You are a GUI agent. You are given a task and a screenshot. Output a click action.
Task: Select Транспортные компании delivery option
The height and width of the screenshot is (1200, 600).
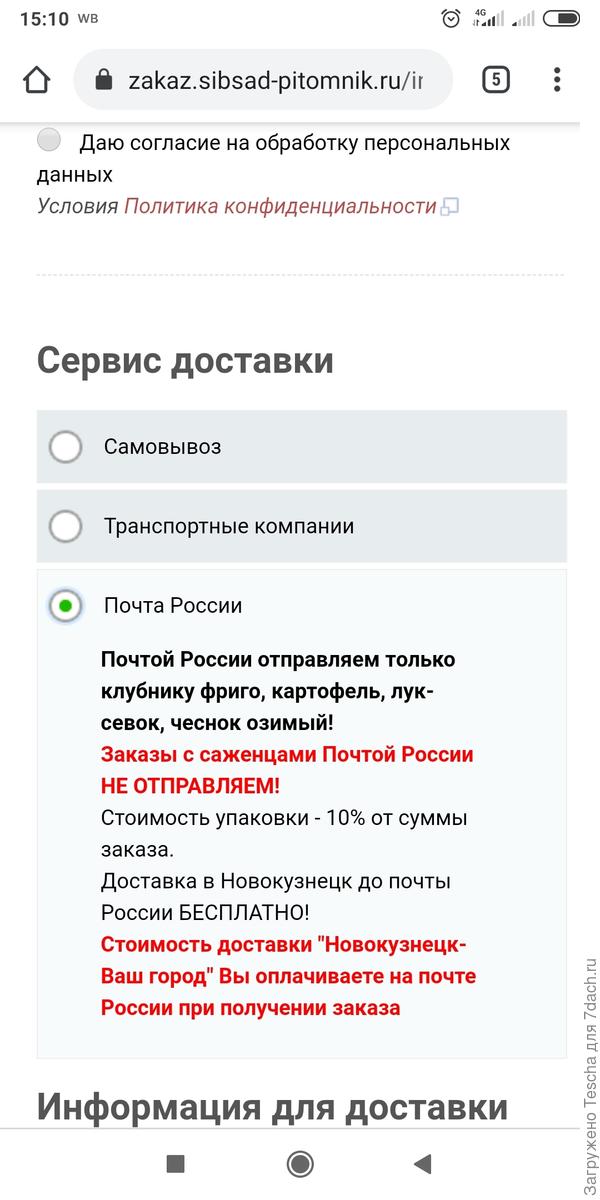[65, 526]
